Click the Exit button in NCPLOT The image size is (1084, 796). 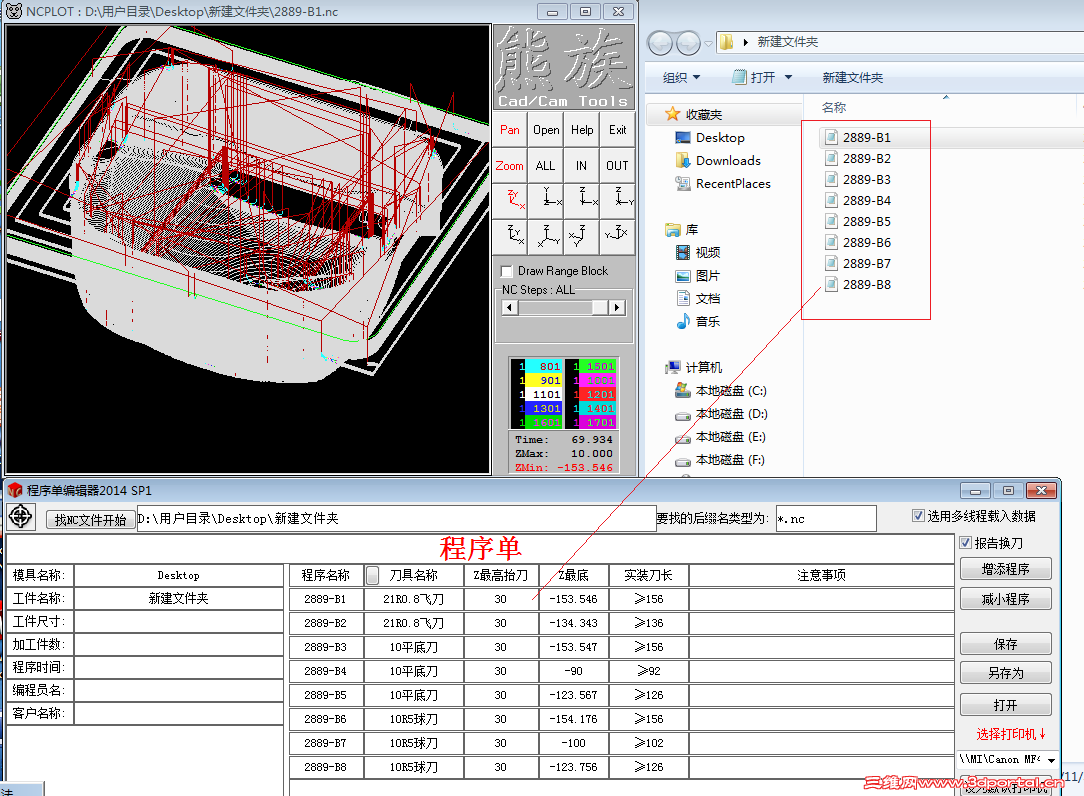pyautogui.click(x=617, y=129)
